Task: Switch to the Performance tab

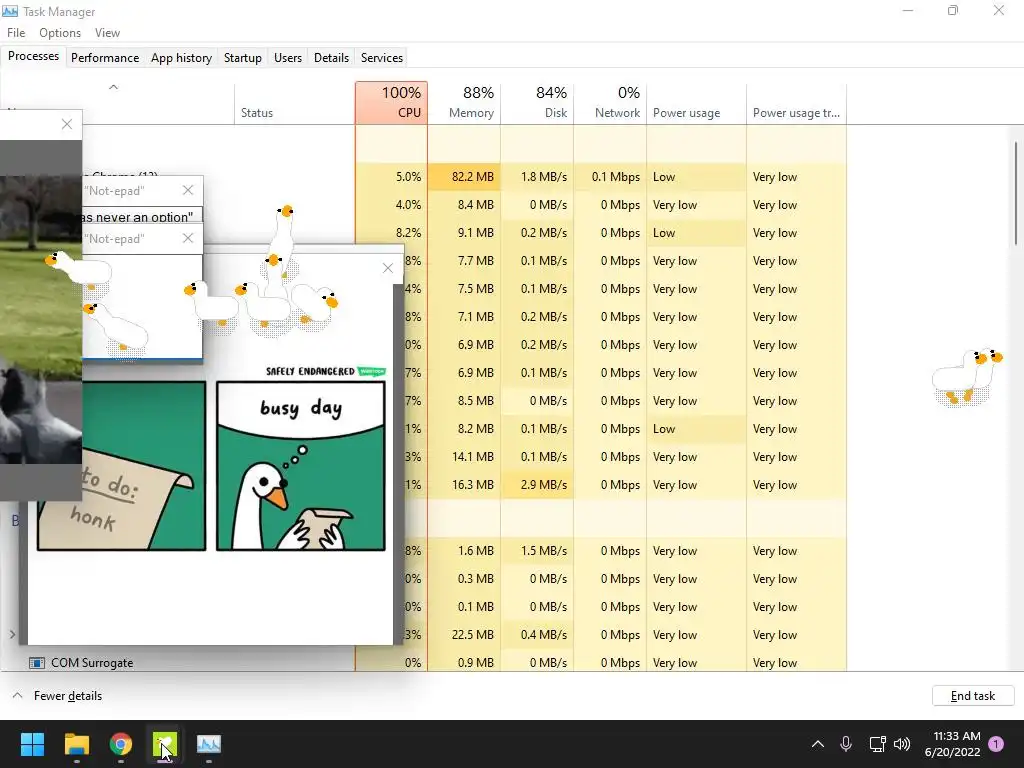Action: pos(104,57)
